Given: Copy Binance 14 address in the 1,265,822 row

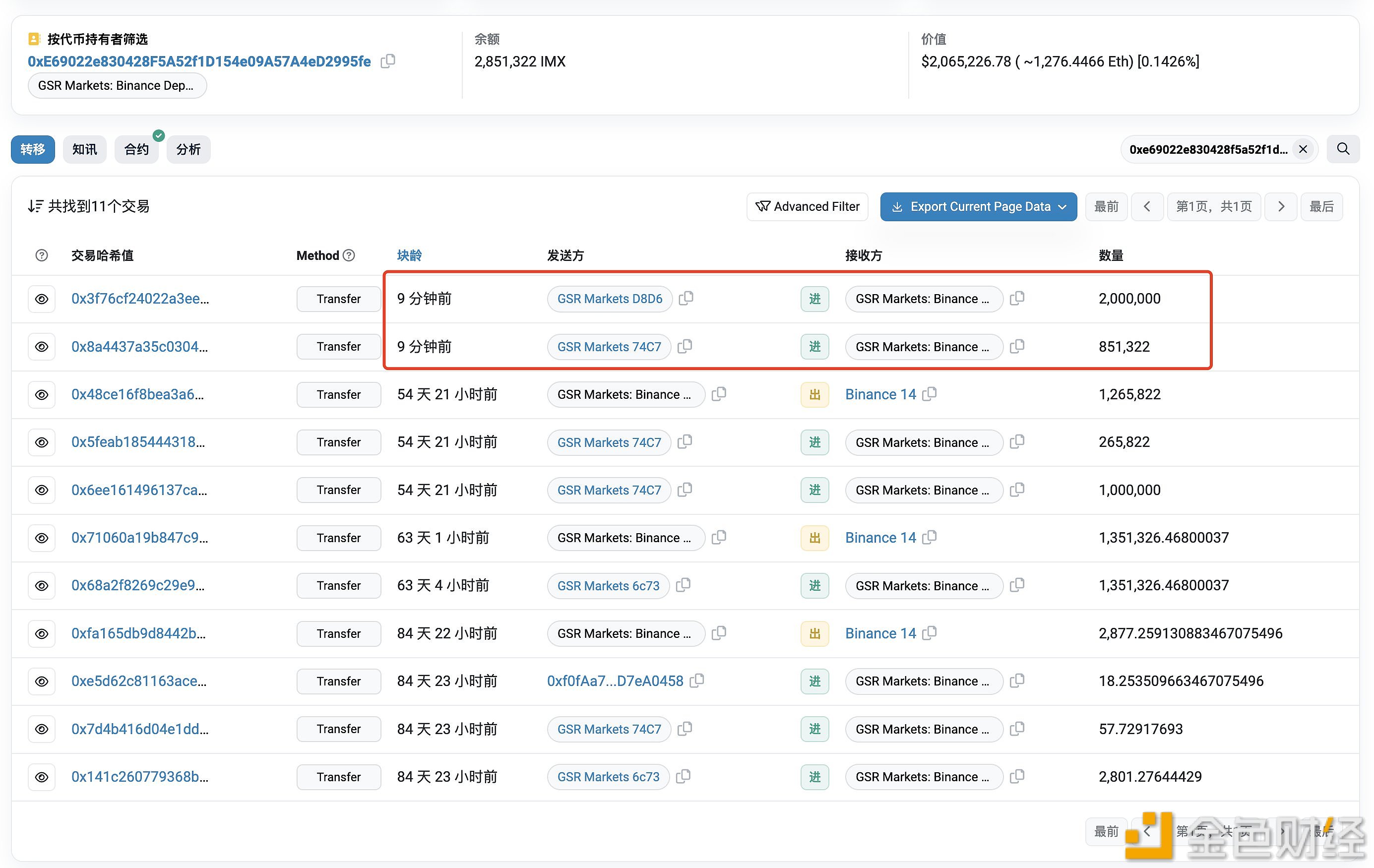Looking at the screenshot, I should pyautogui.click(x=930, y=394).
